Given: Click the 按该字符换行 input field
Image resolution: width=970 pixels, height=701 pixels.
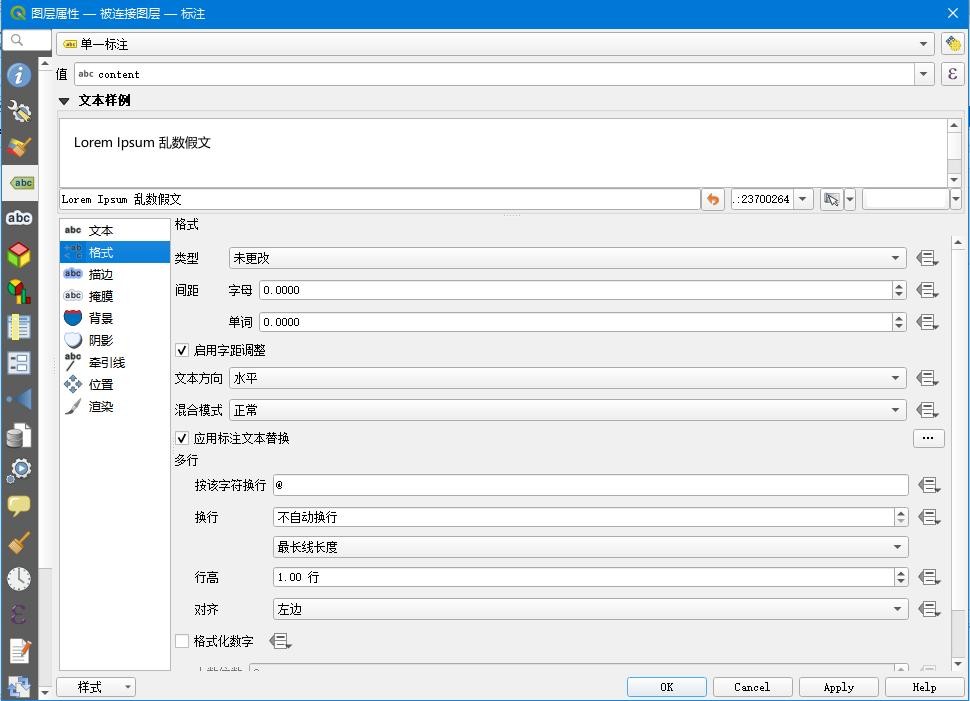Looking at the screenshot, I should tap(590, 485).
